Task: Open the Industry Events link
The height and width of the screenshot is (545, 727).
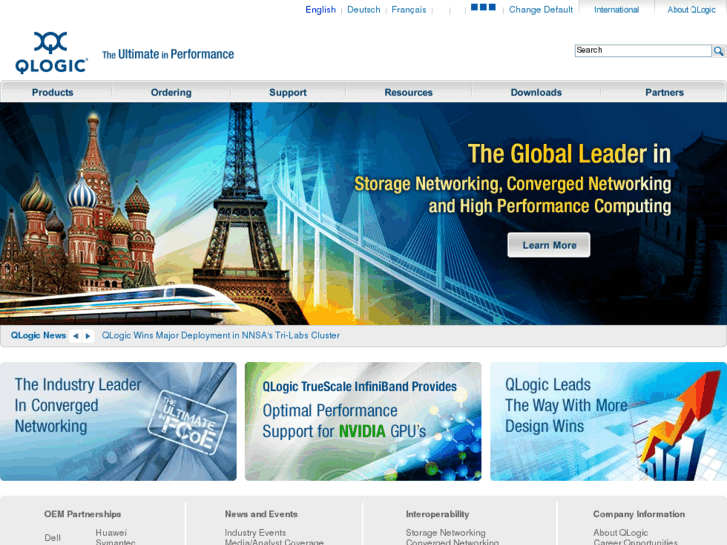Action: point(255,532)
